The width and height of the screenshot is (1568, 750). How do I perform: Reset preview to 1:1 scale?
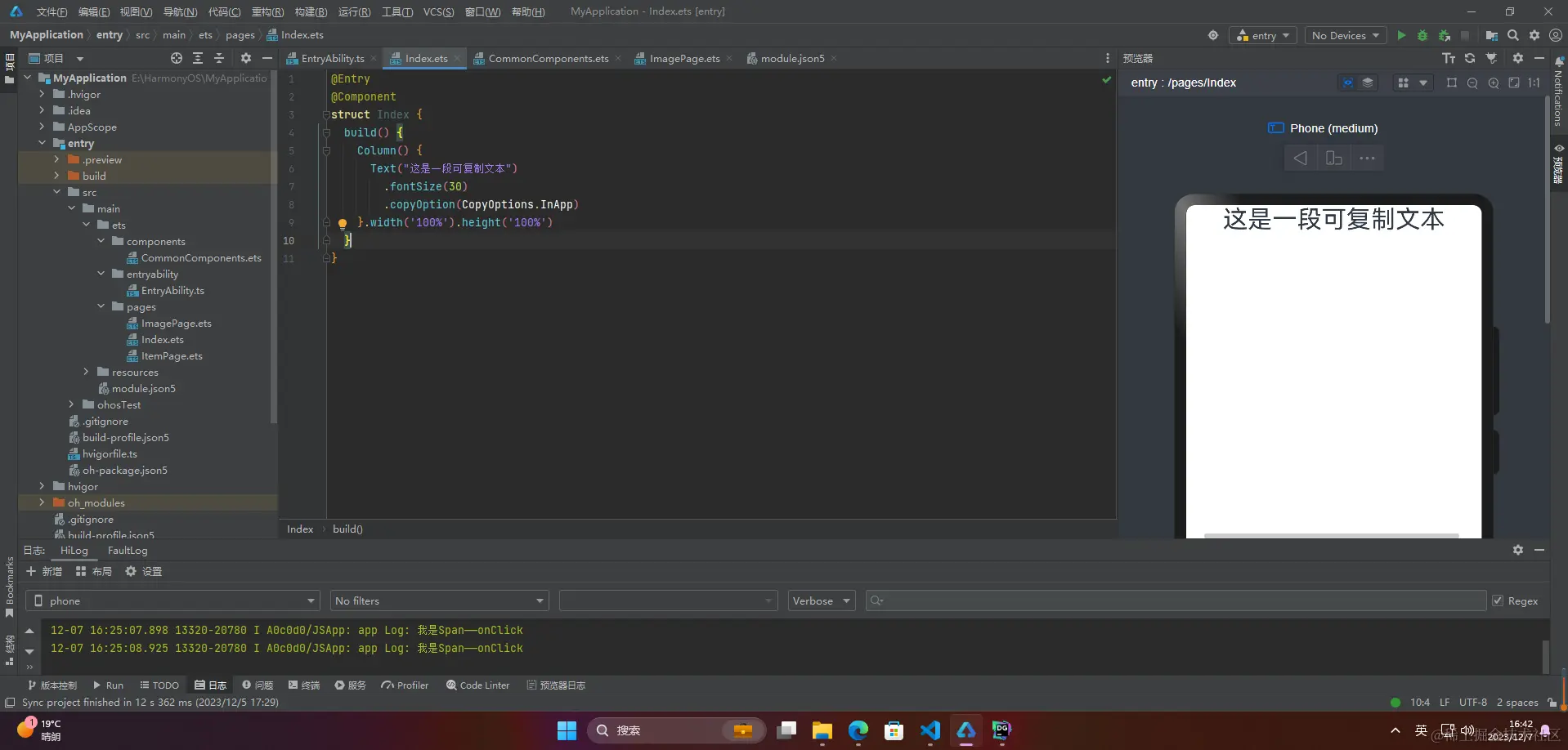pyautogui.click(x=1534, y=83)
